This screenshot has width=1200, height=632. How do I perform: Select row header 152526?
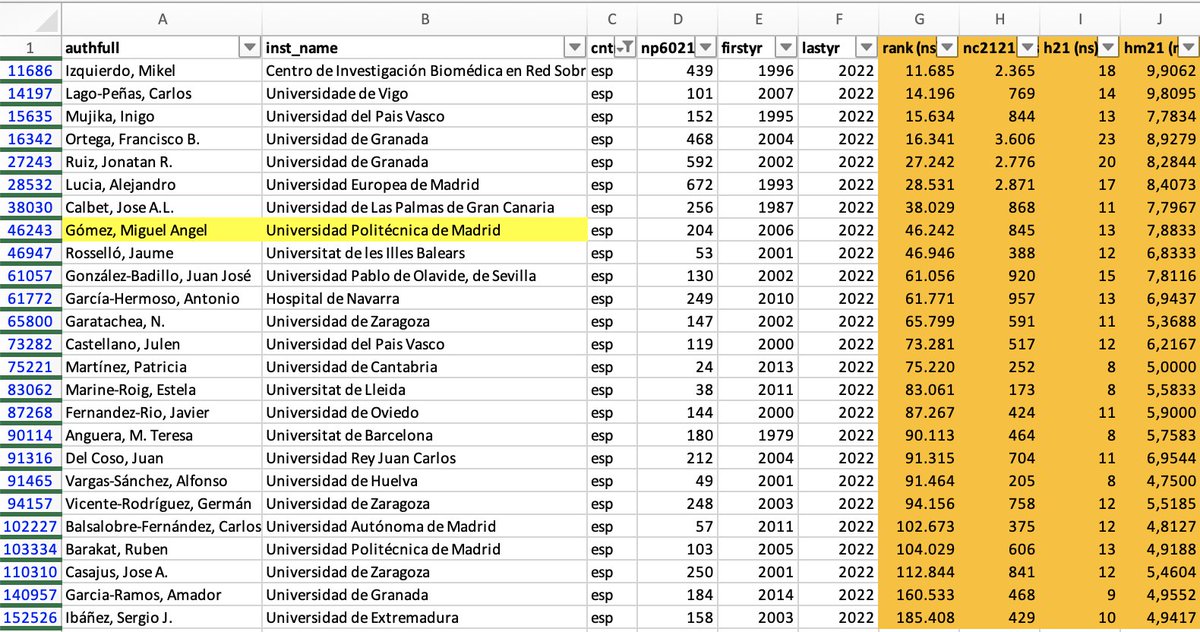(30, 617)
